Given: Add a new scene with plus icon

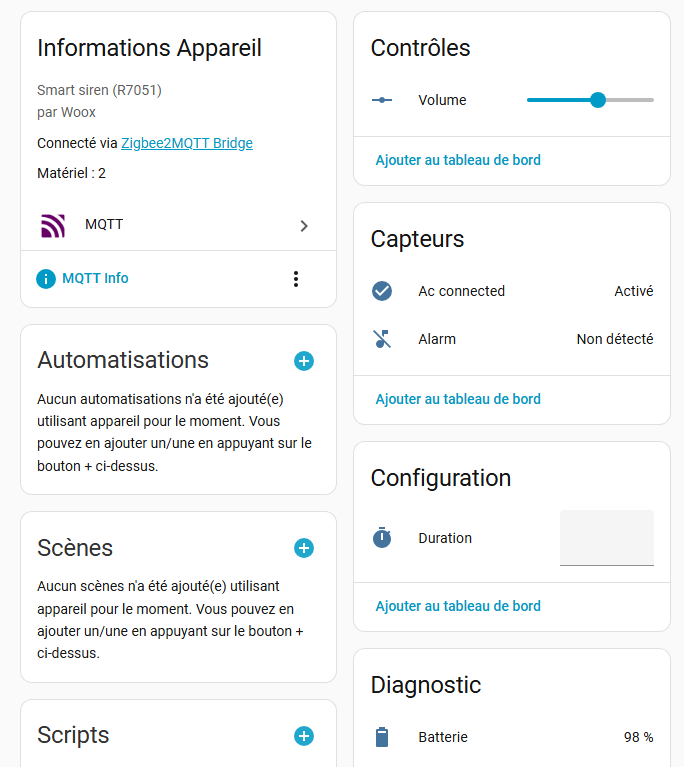Looking at the screenshot, I should point(304,548).
